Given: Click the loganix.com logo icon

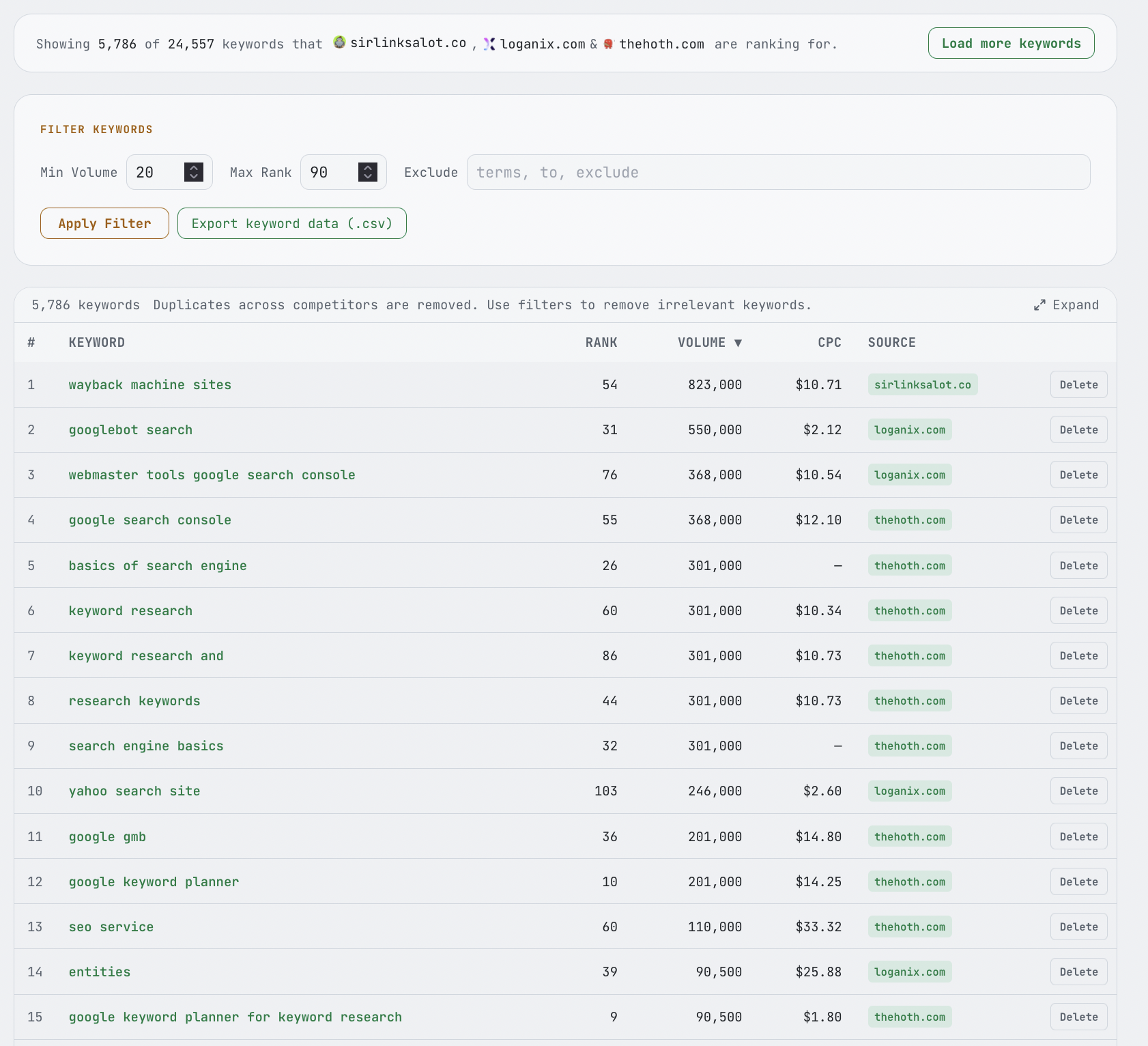Looking at the screenshot, I should tap(489, 44).
